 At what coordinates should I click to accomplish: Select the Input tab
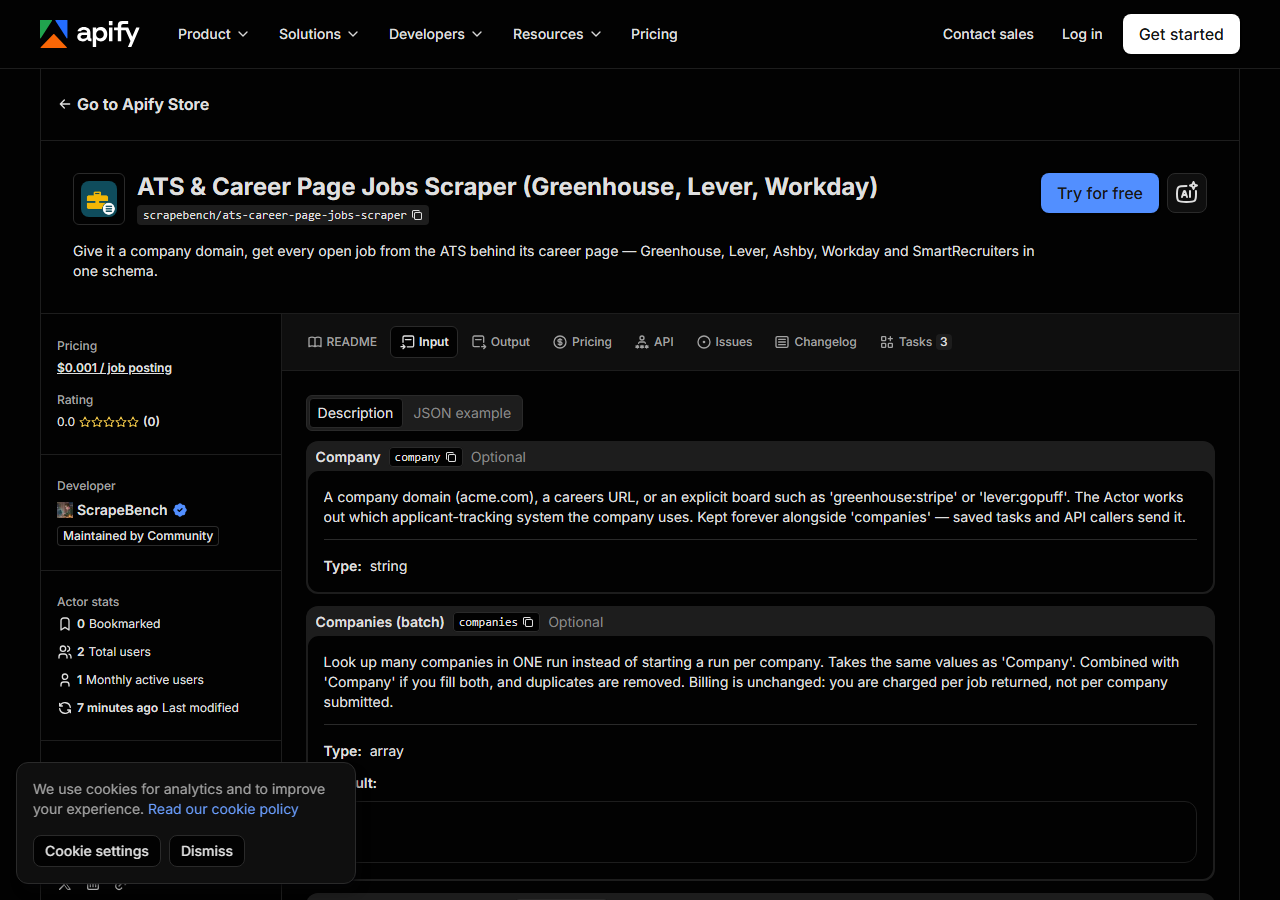click(424, 342)
